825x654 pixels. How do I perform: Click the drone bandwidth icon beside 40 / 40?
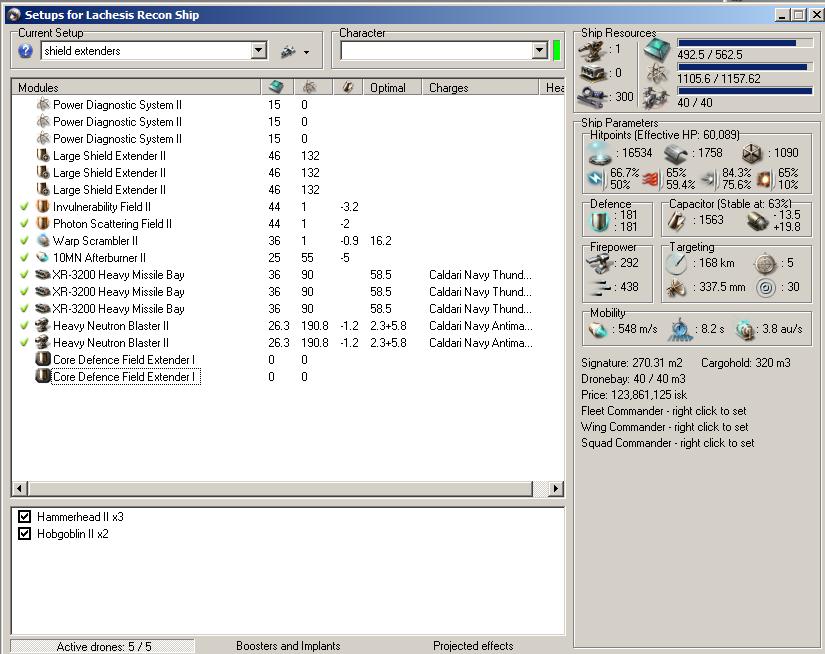[x=657, y=98]
